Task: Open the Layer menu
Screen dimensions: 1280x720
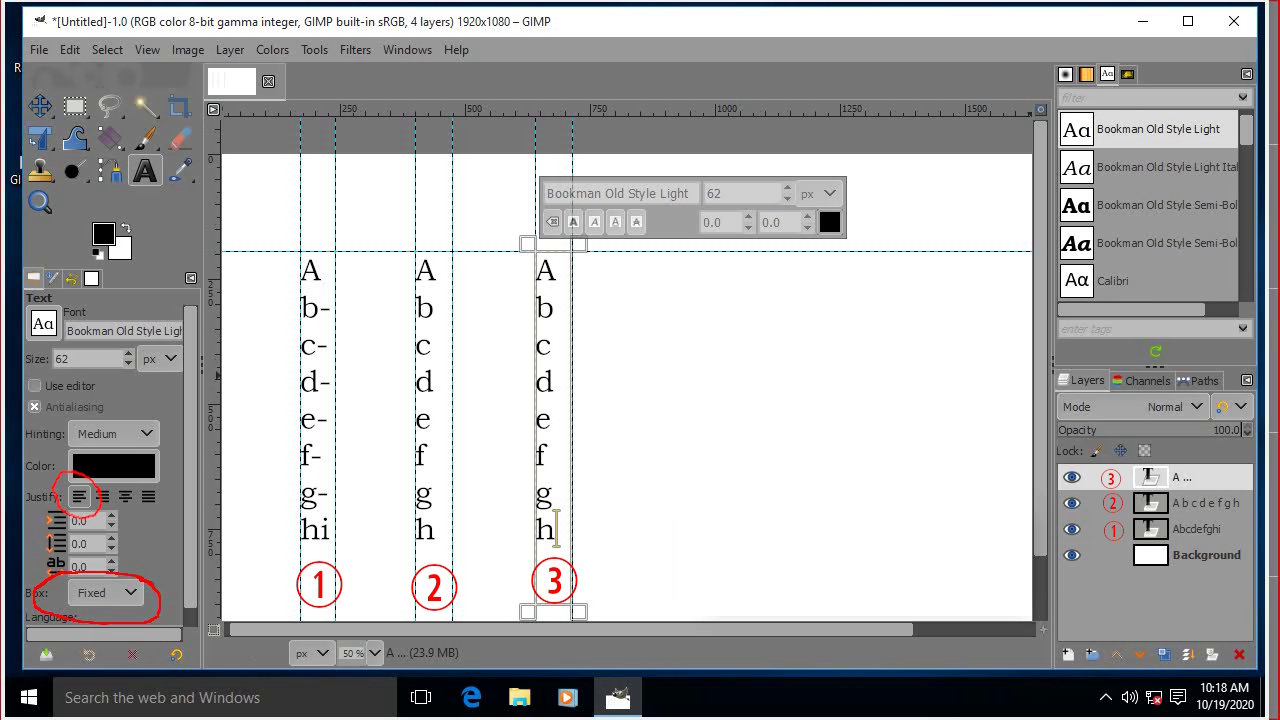Action: pos(230,50)
